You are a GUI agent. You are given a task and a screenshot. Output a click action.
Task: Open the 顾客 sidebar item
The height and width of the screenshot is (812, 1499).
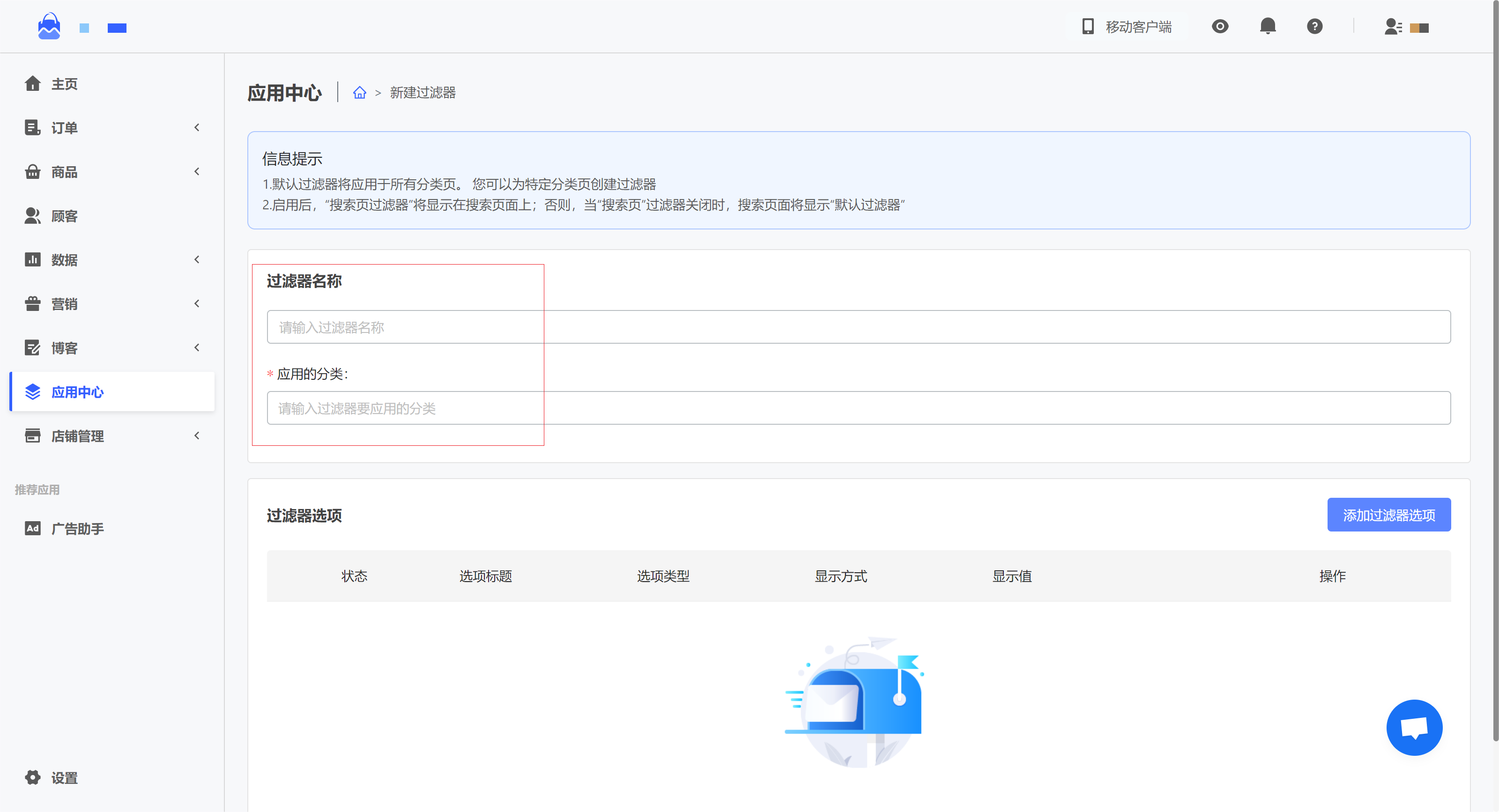(64, 216)
